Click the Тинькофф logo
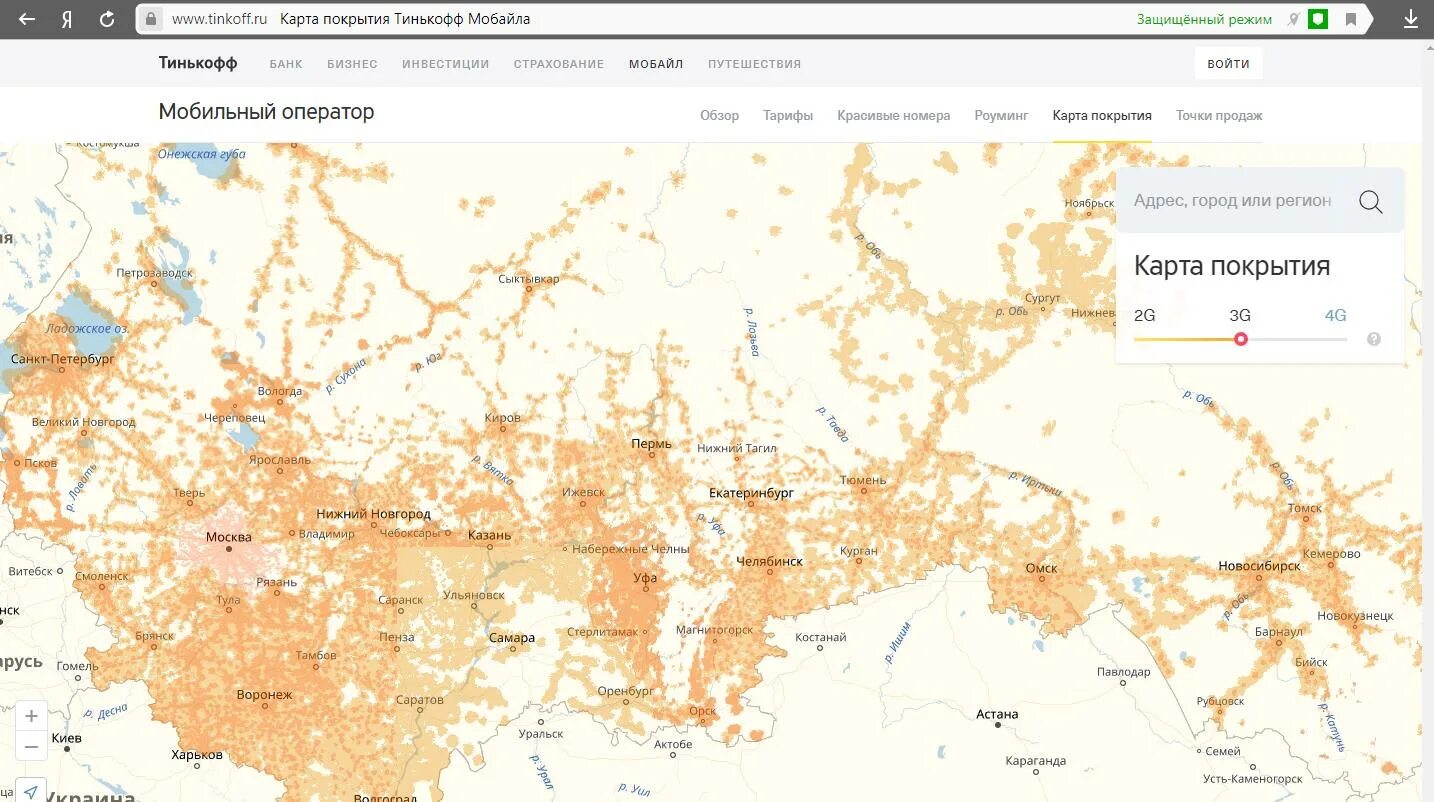This screenshot has height=802, width=1434. pos(198,63)
